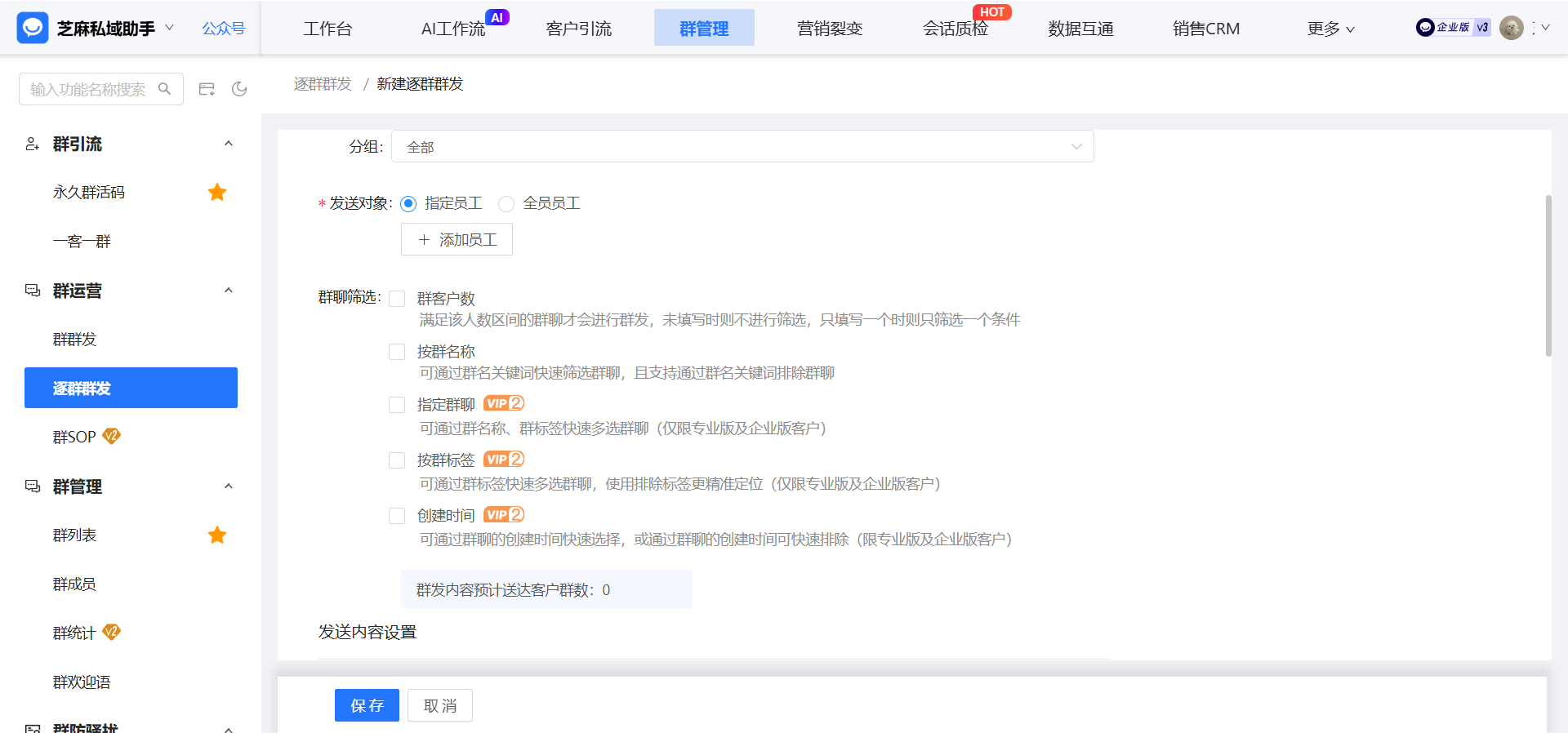The width and height of the screenshot is (1568, 733).
Task: Collapse the 群管理 sidebar section chevron
Action: [x=229, y=486]
